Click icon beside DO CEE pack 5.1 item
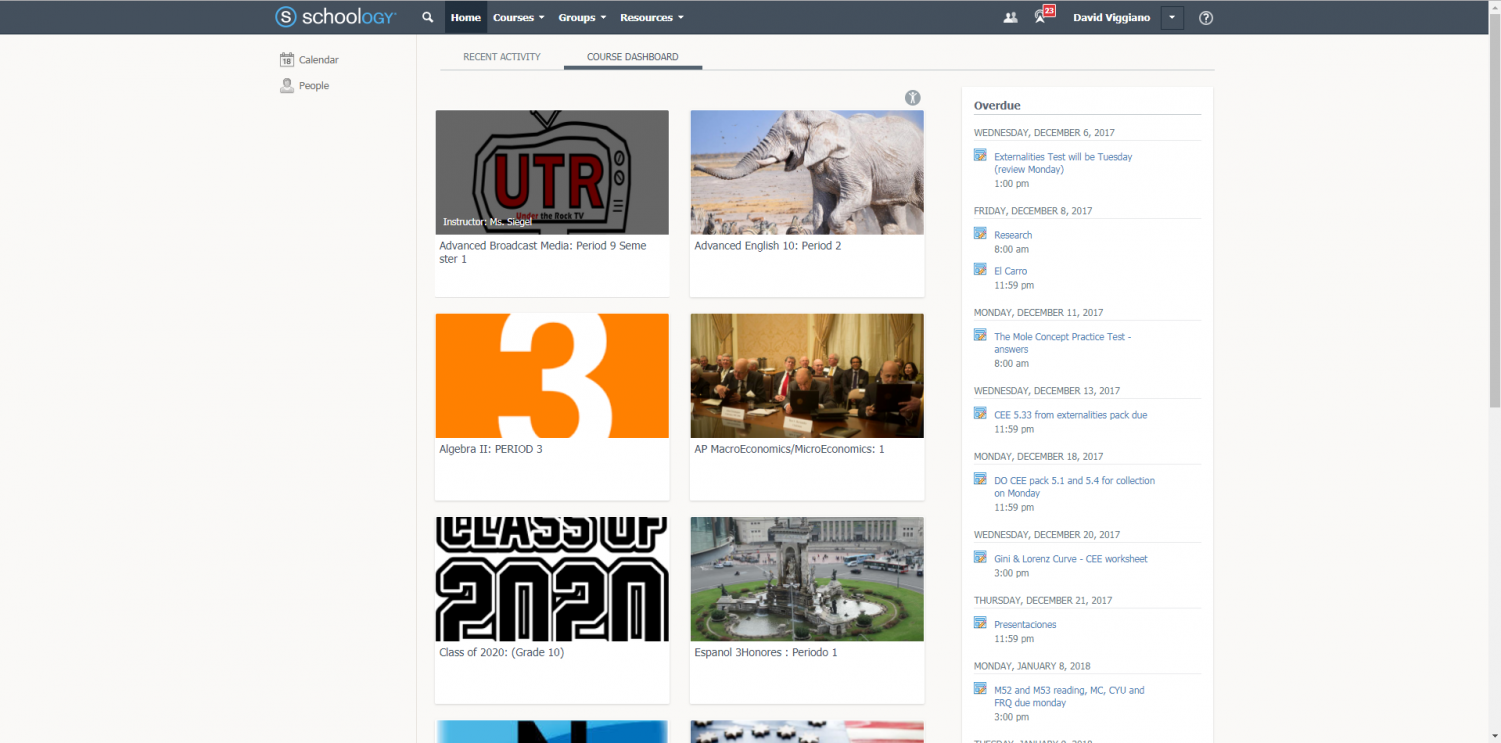1501x743 pixels. click(x=980, y=479)
